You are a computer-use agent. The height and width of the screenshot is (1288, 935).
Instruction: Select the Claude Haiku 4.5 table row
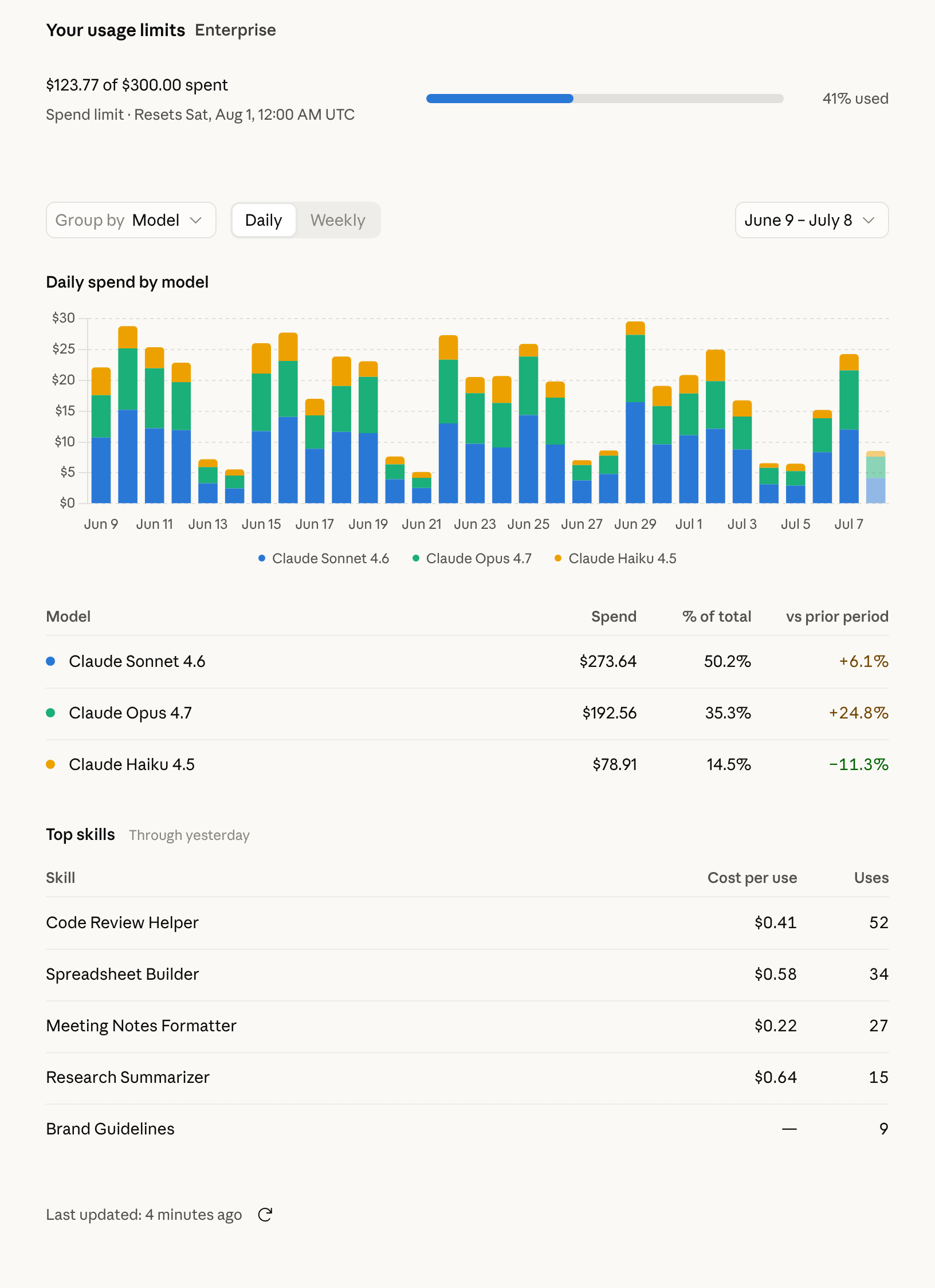tap(467, 764)
